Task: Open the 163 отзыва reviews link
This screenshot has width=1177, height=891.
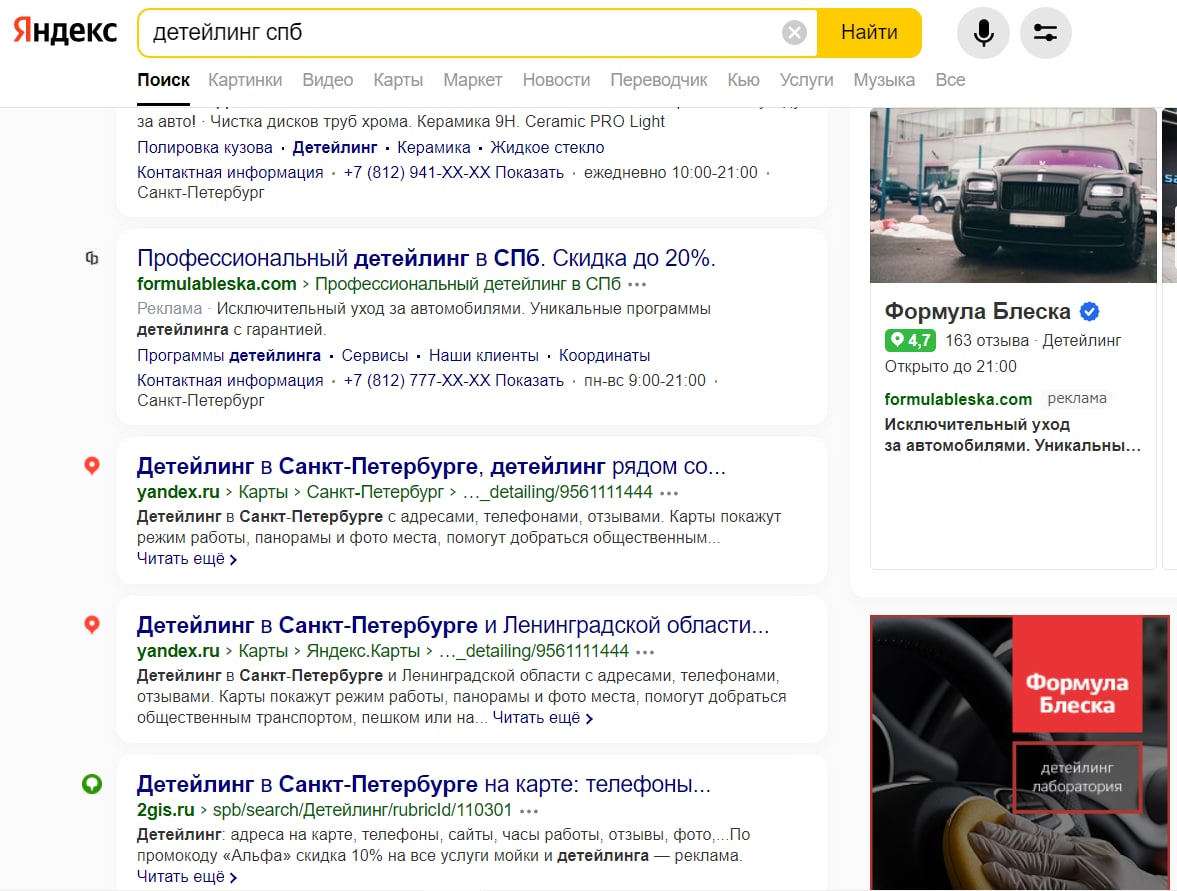Action: pyautogui.click(x=986, y=340)
